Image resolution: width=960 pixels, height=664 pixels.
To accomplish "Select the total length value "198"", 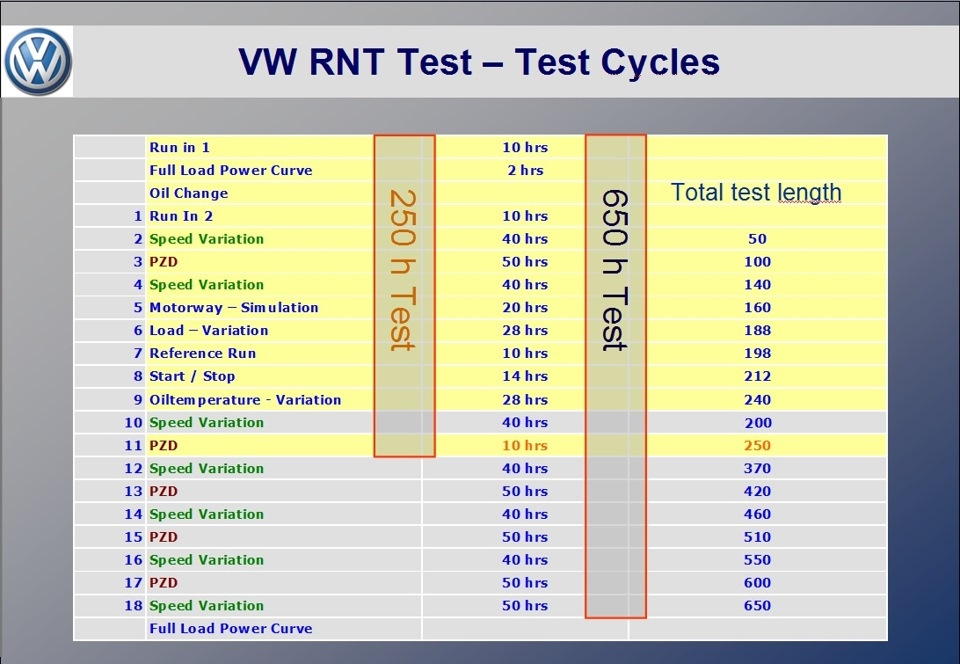I will pyautogui.click(x=757, y=353).
